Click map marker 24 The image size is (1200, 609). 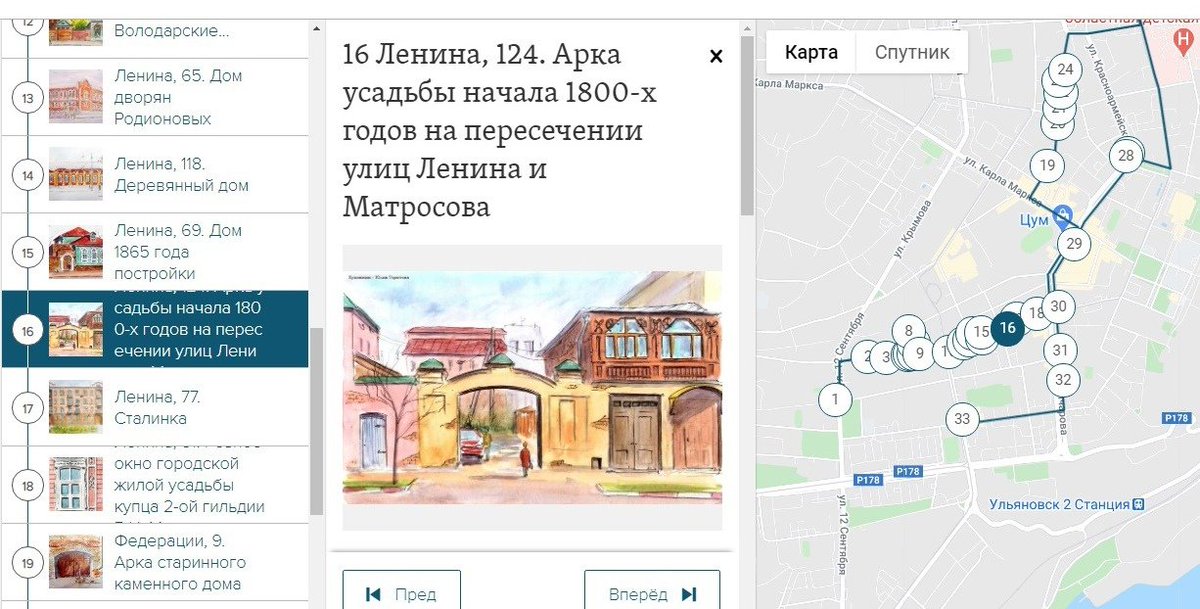tap(1065, 69)
